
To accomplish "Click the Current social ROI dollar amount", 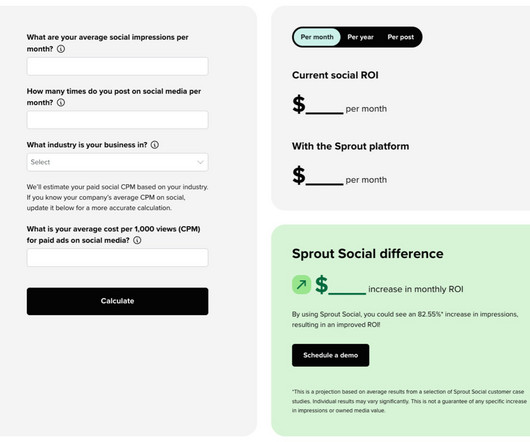I will (x=318, y=105).
